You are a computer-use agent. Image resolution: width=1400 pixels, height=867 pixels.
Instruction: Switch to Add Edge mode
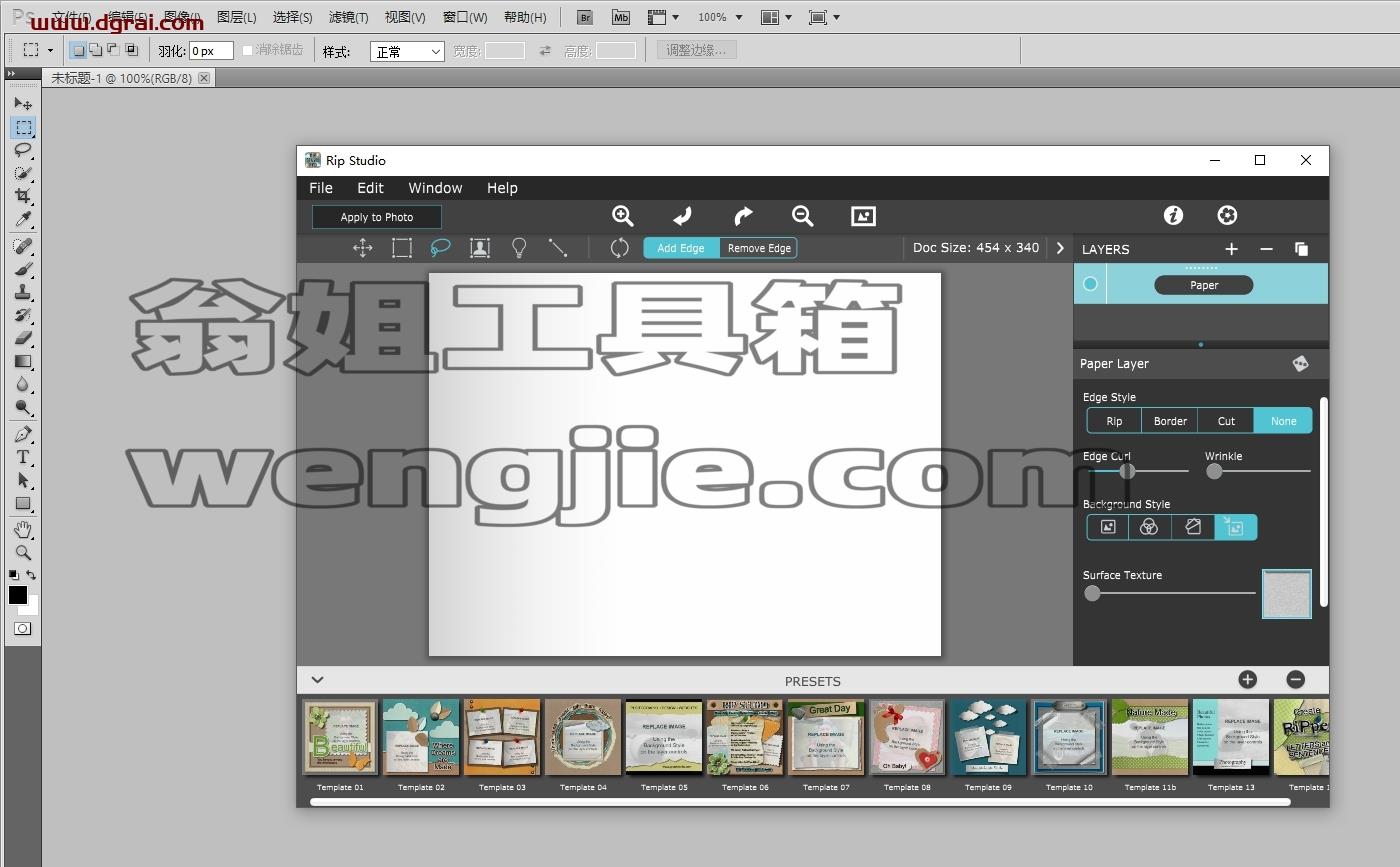681,248
